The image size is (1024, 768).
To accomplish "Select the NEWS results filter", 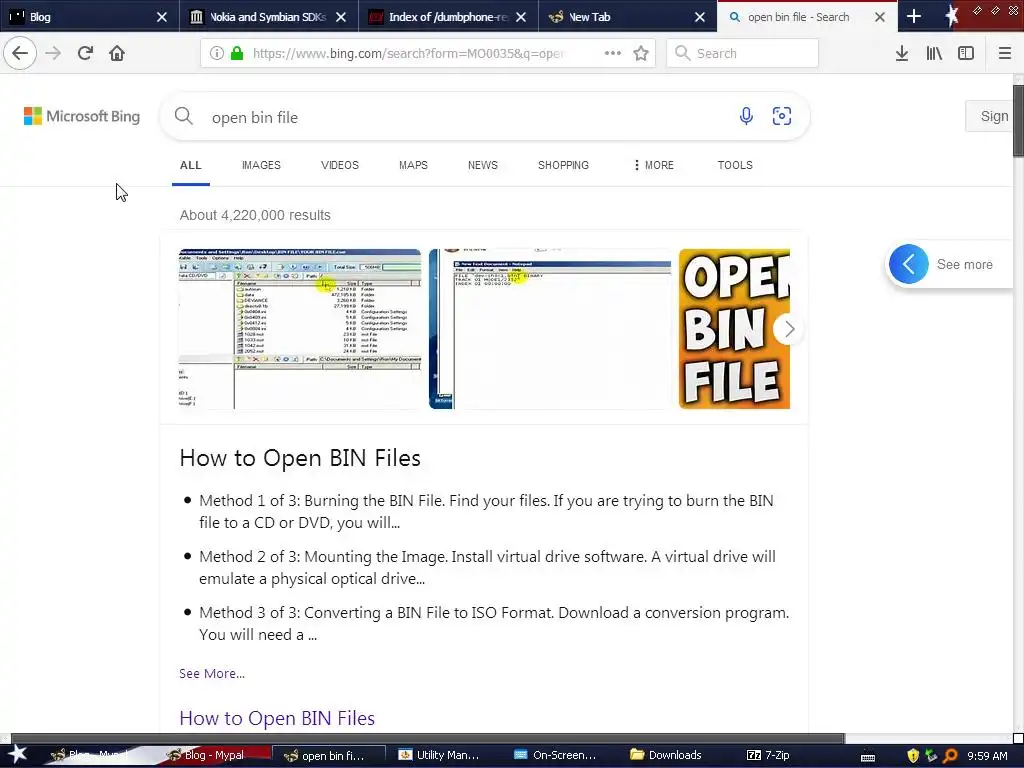I will 483,165.
